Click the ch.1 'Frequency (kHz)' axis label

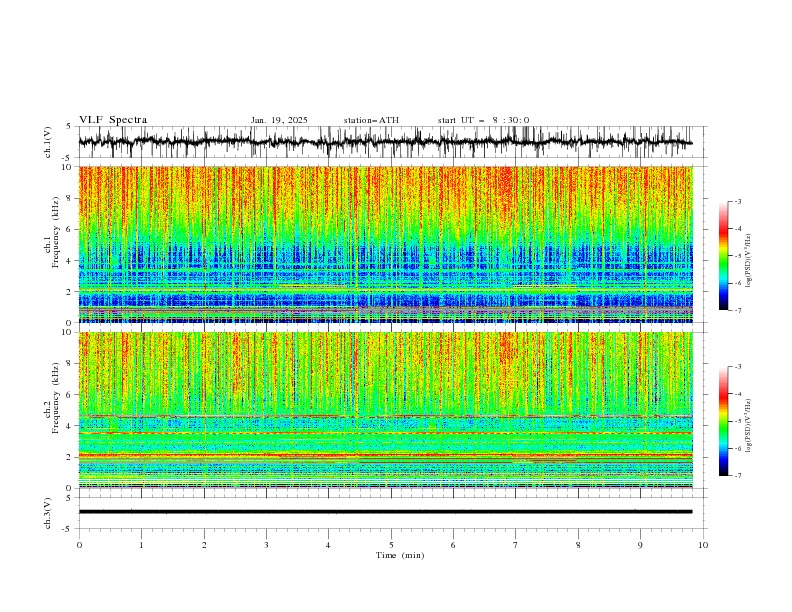[x=56, y=230]
